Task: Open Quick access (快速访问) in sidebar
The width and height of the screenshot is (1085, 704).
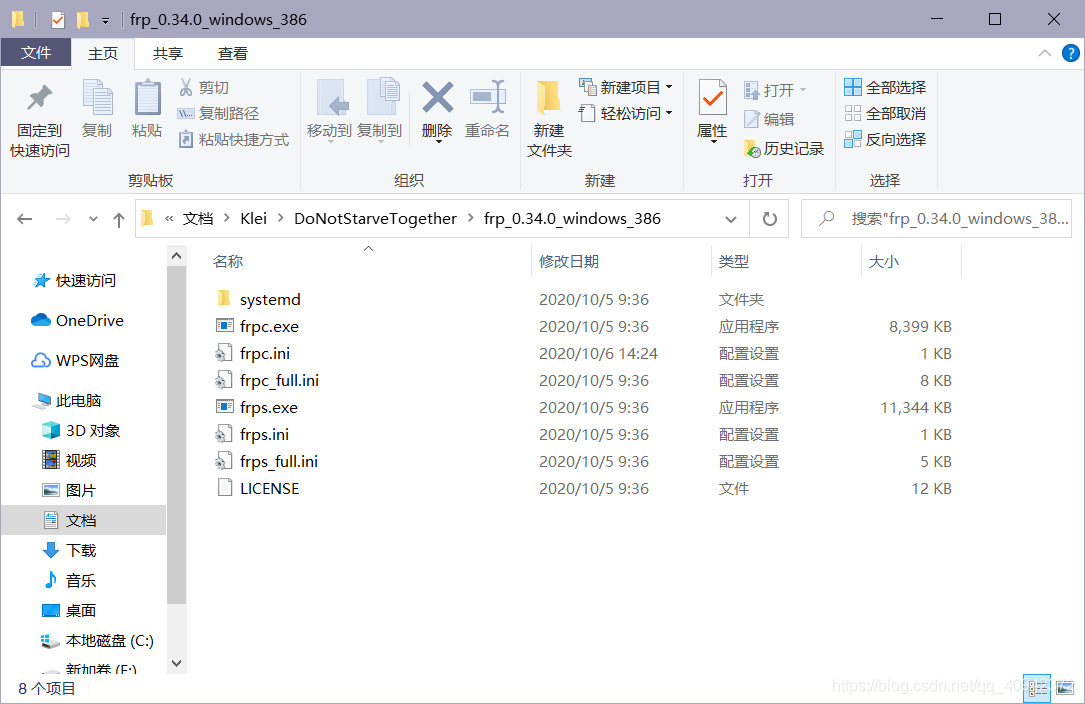Action: tap(75, 280)
